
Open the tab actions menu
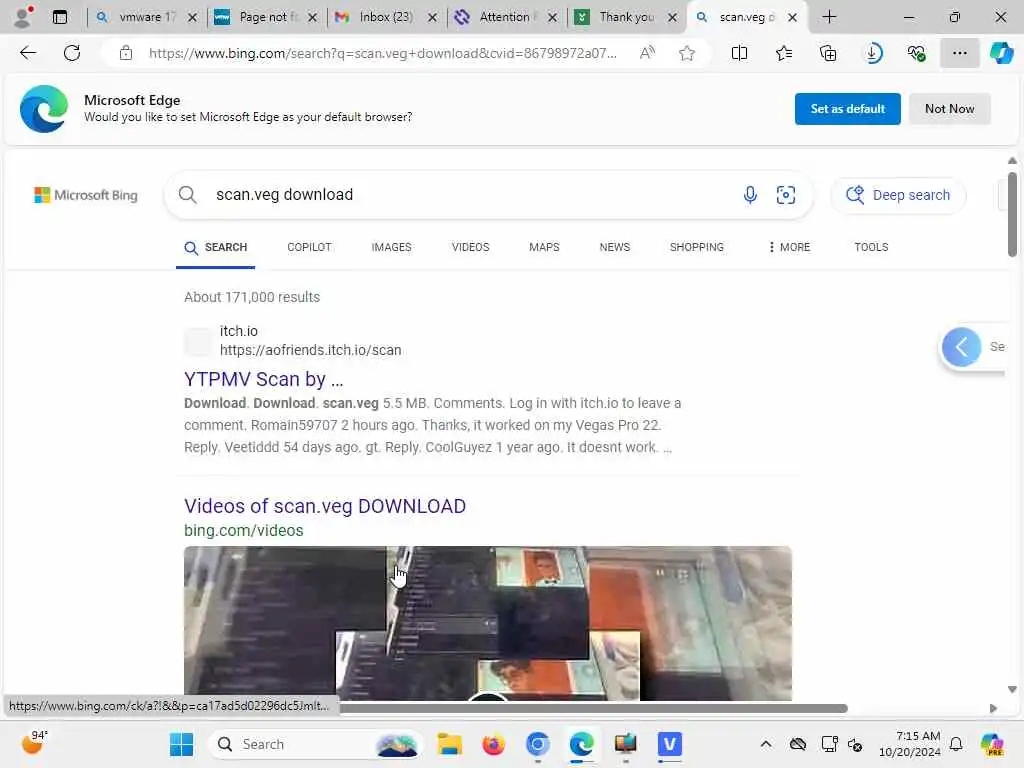click(x=60, y=17)
